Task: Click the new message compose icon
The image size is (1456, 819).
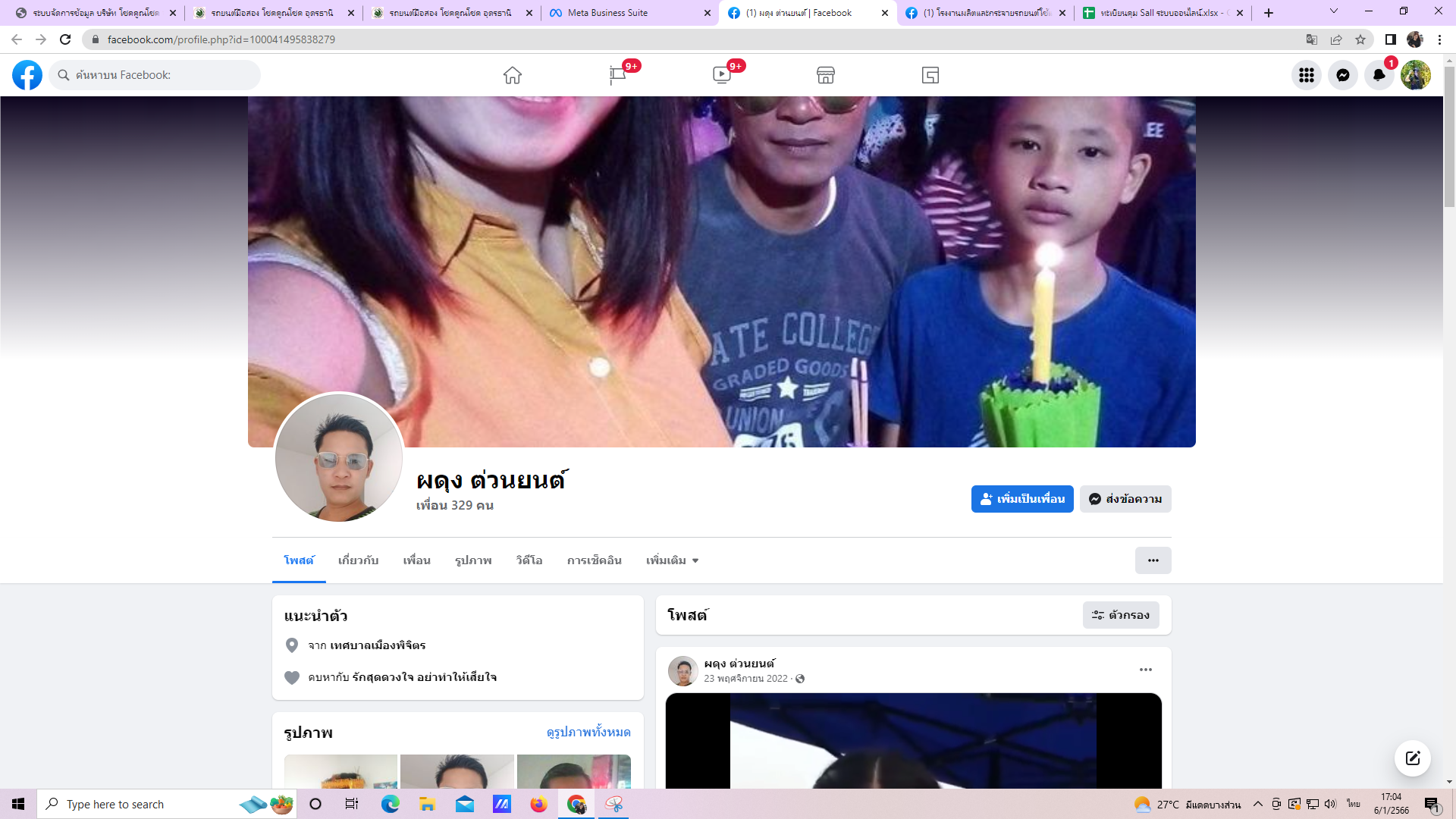Action: click(1413, 758)
